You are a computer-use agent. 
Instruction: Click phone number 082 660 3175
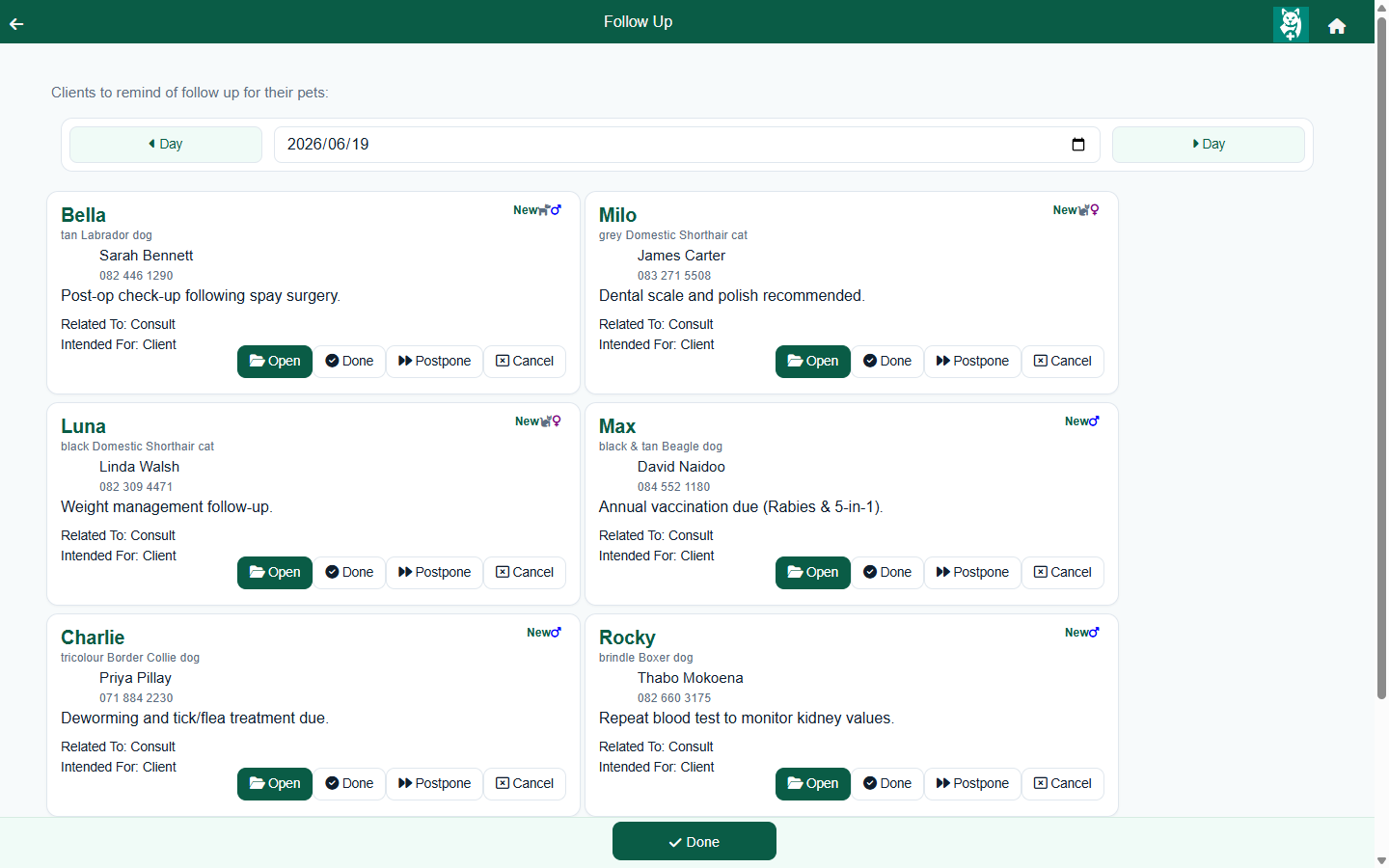point(674,698)
